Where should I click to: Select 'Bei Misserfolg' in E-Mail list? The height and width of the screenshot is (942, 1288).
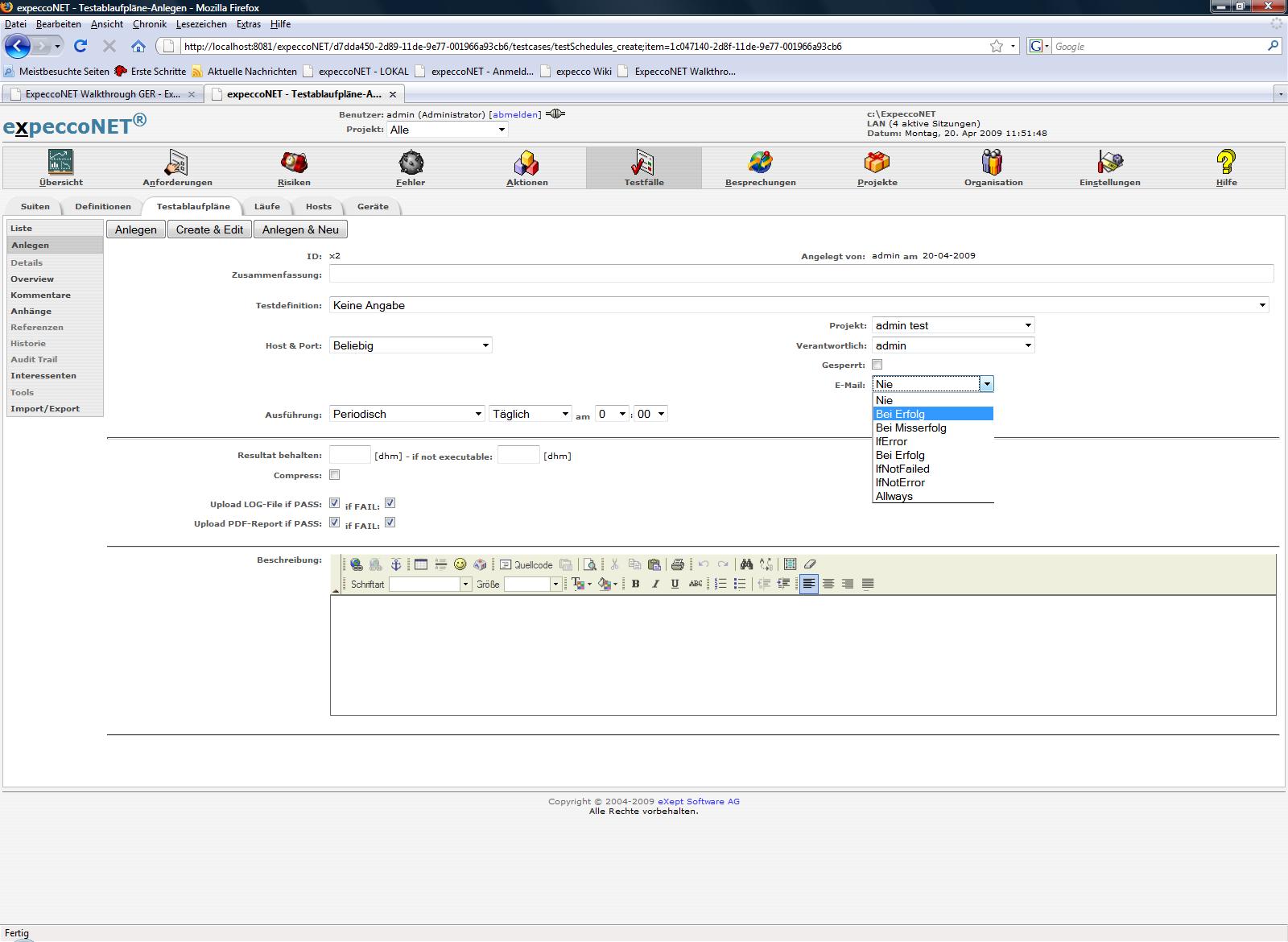point(910,428)
